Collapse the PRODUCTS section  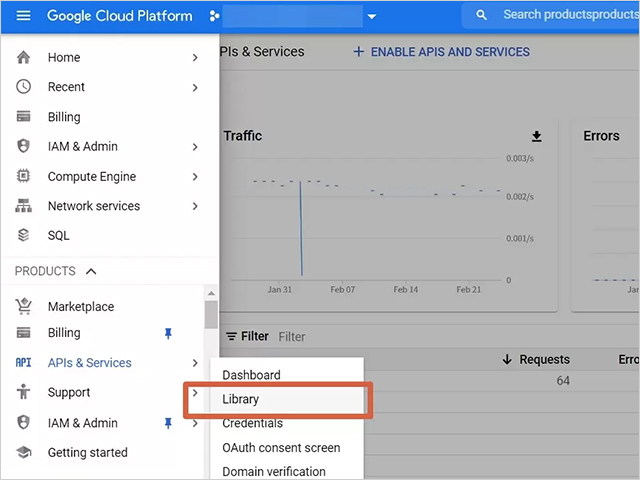click(91, 271)
